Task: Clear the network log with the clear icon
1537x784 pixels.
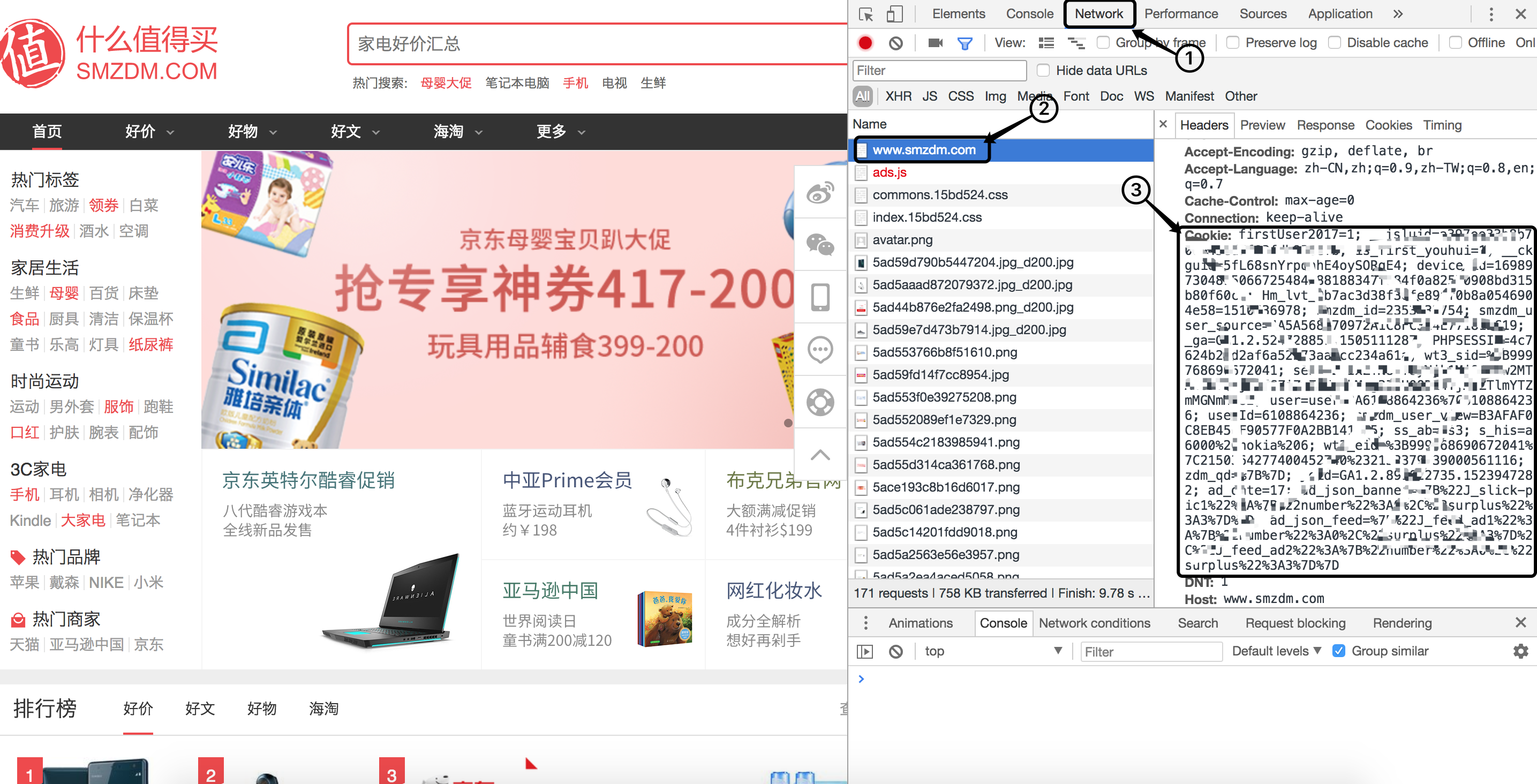Action: tap(895, 42)
